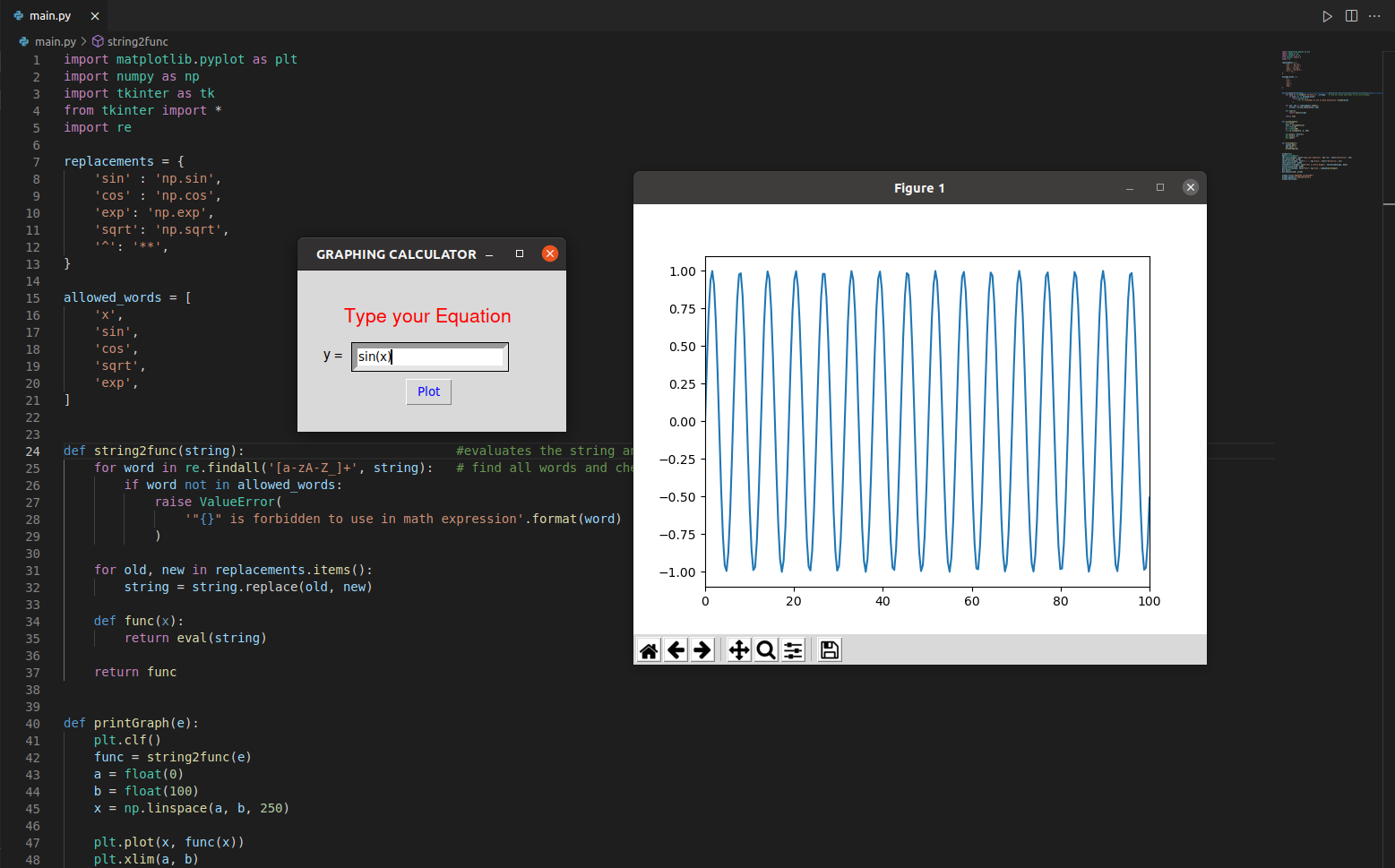Click the Back arrow on plot toolbar

click(x=676, y=649)
